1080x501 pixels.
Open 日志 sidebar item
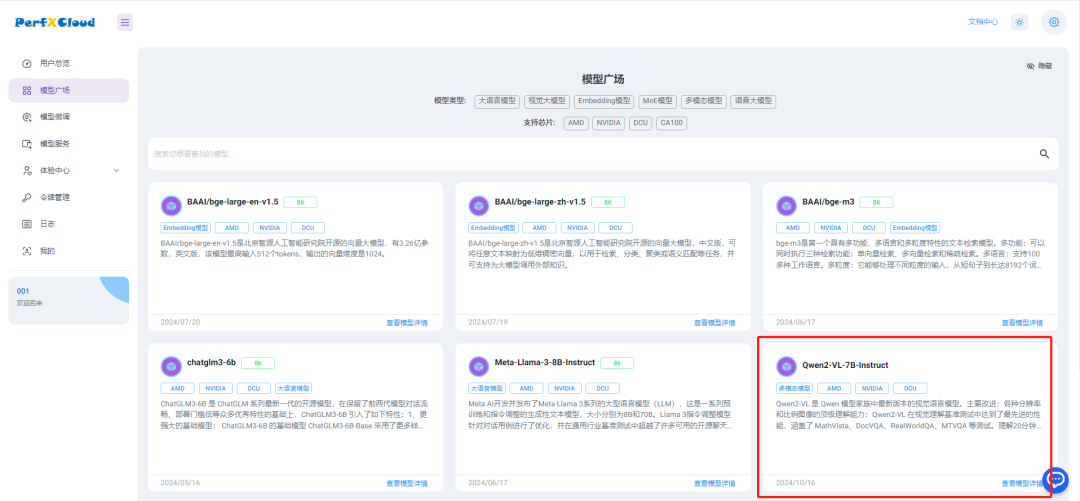pos(69,224)
